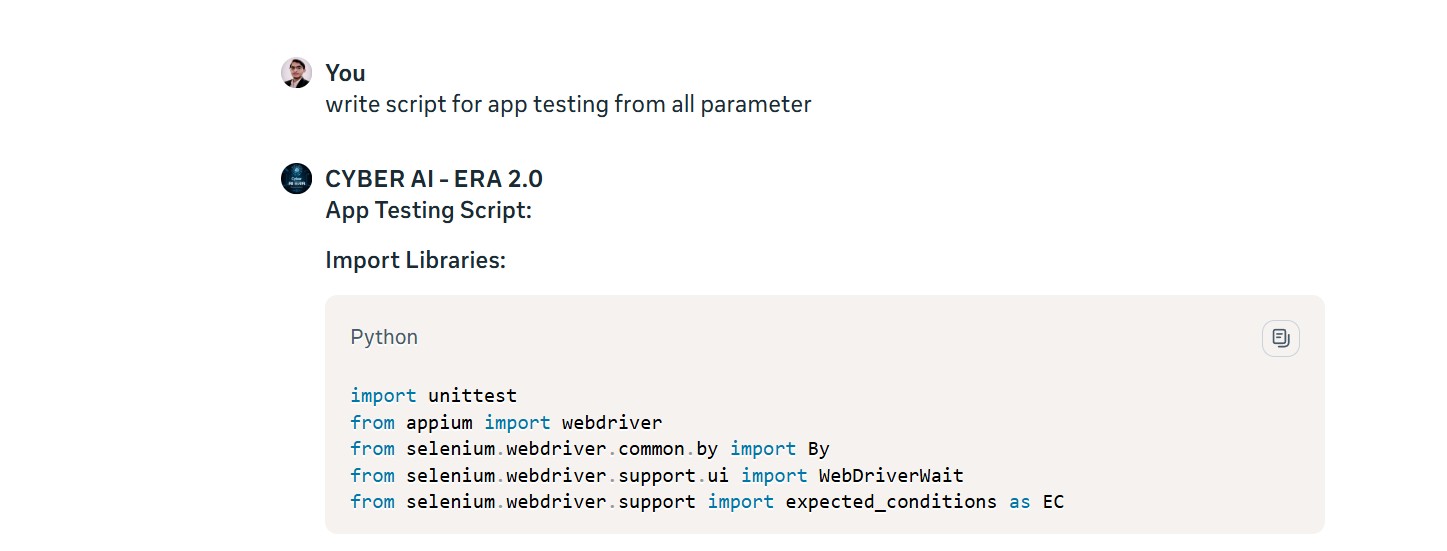This screenshot has height=551, width=1447.
Task: Select the "Import Libraries:" heading
Action: click(415, 260)
